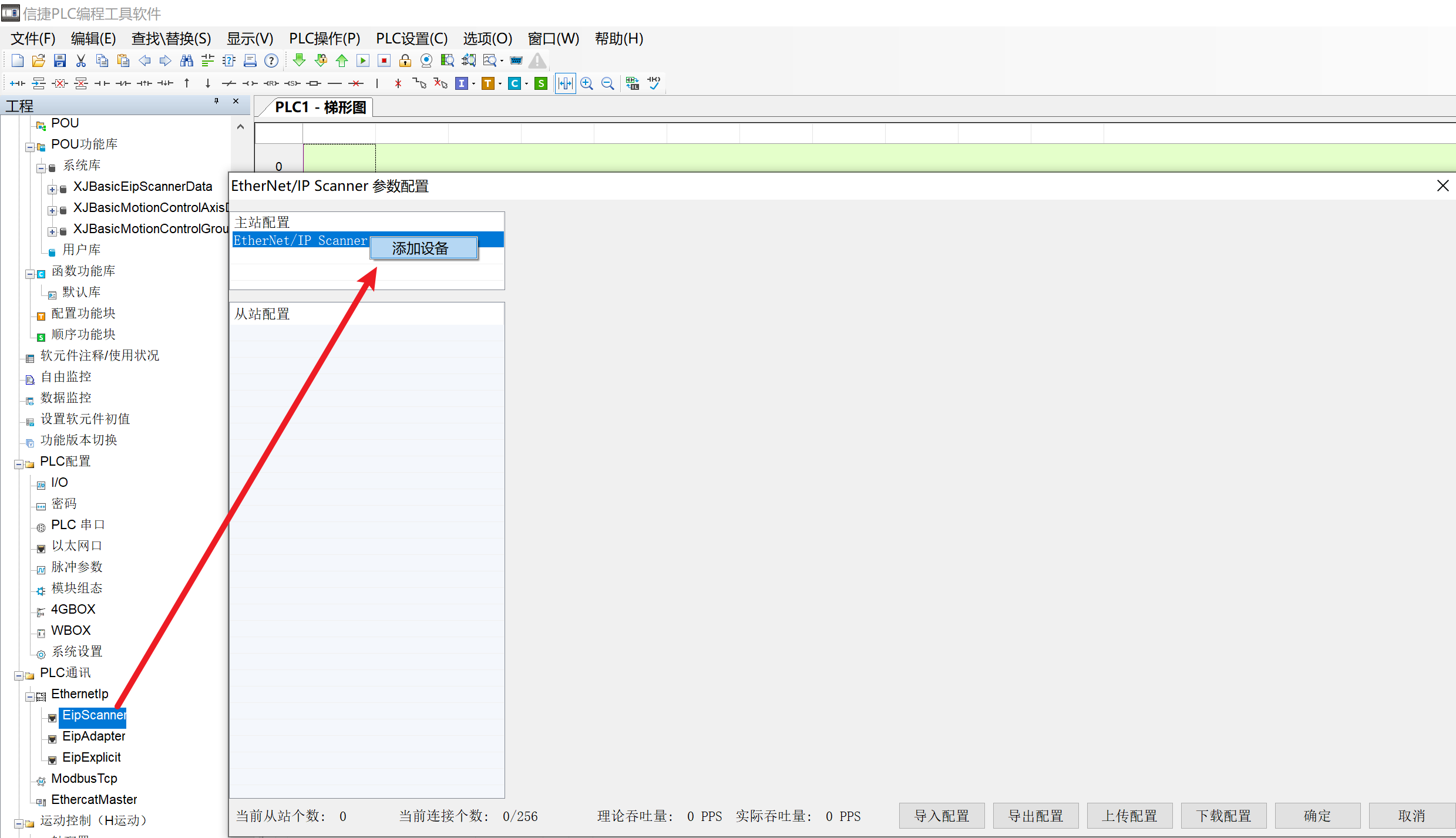Insert set coil S icon

pos(292,83)
